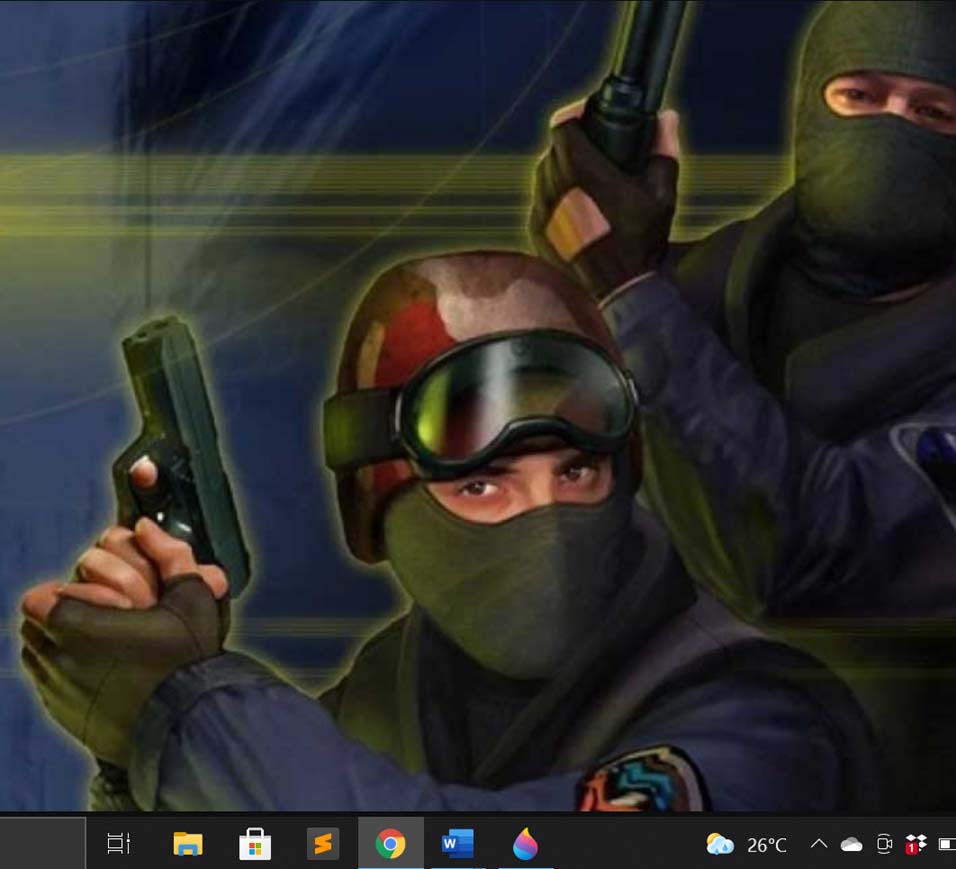Open Dropbox tray icon with notification badge
The height and width of the screenshot is (869, 956).
click(916, 845)
